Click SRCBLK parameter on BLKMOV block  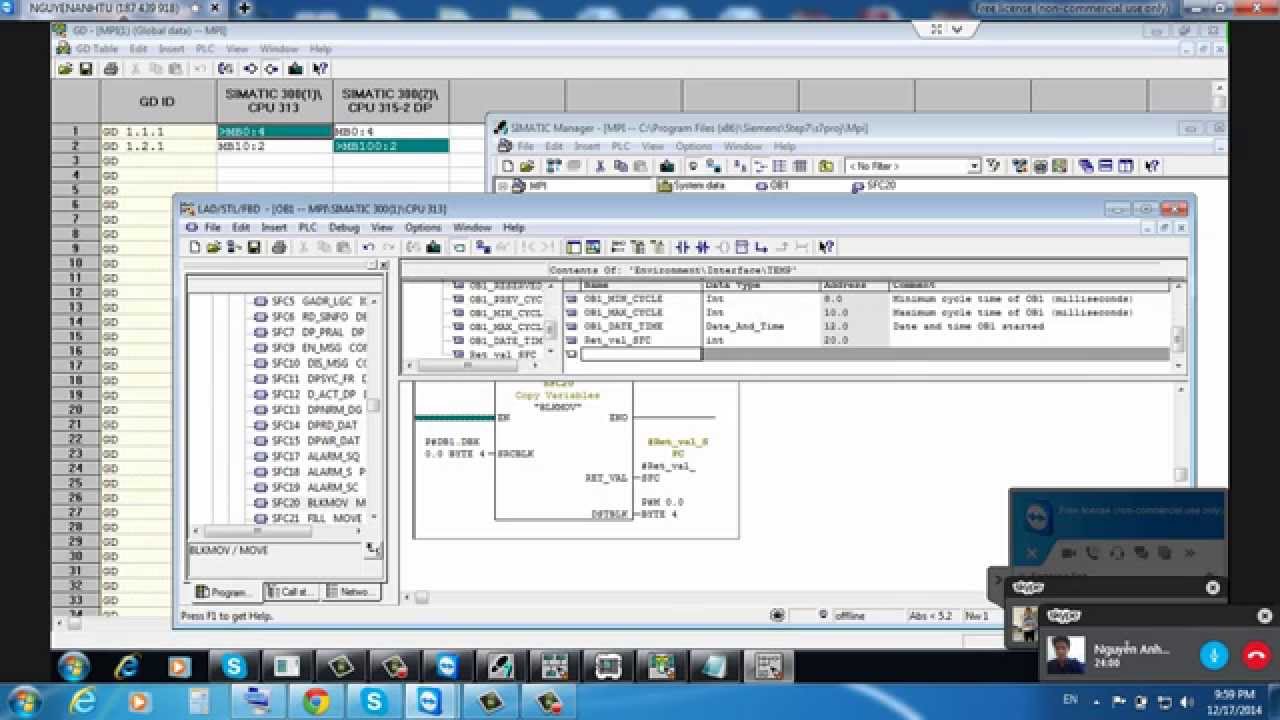click(515, 453)
